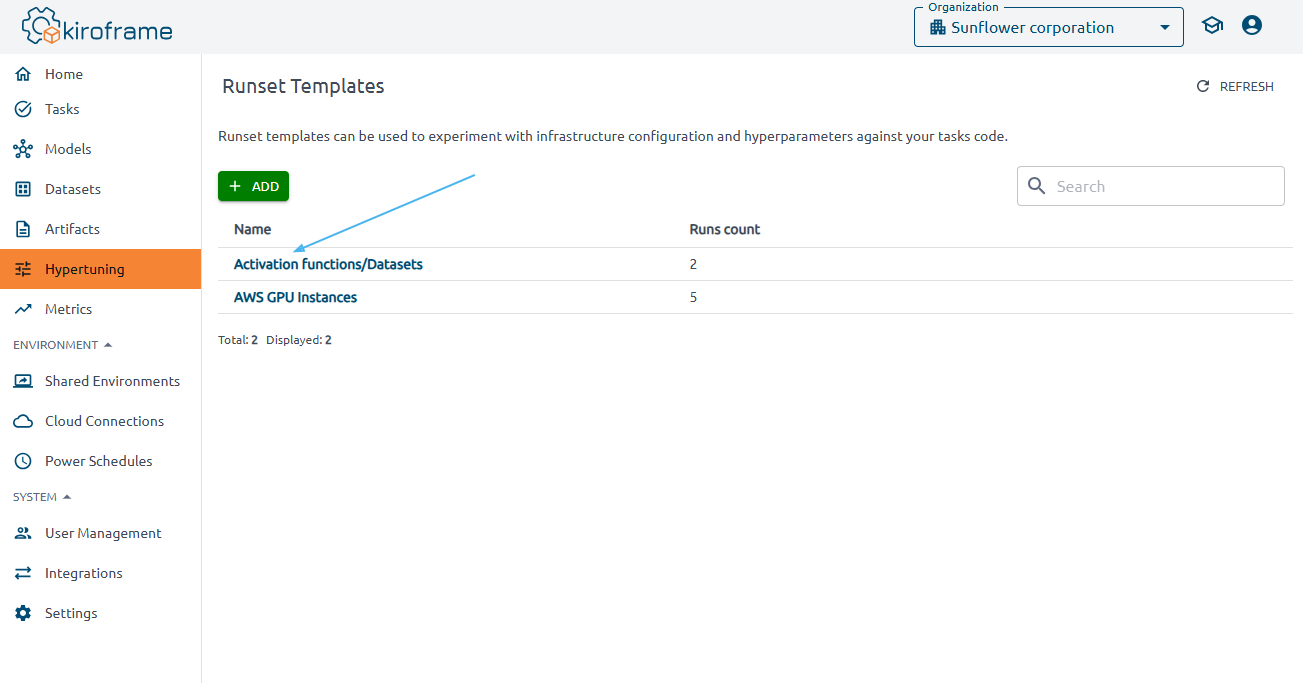This screenshot has height=683, width=1303.
Task: Click the Power Schedules clock icon
Action: pos(23,461)
